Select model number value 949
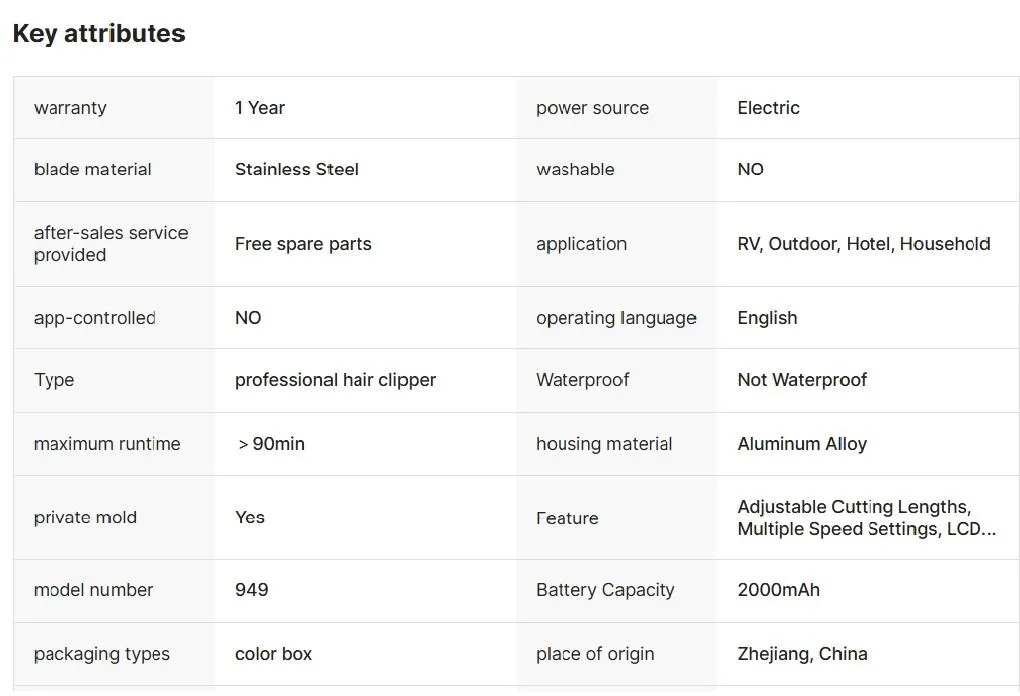Image resolution: width=1020 pixels, height=696 pixels. tap(251, 590)
